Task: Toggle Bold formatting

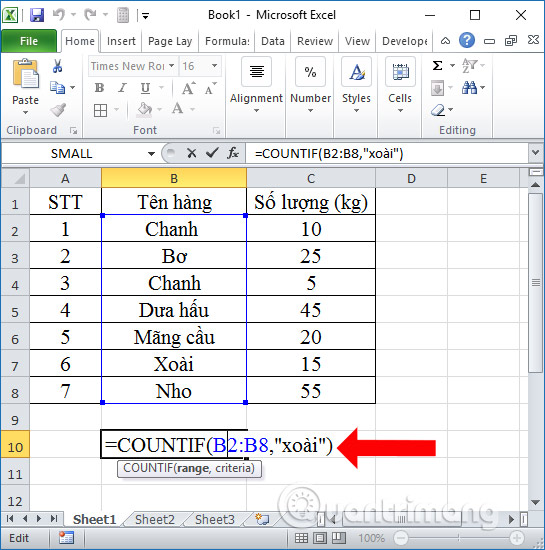Action: pos(100,88)
